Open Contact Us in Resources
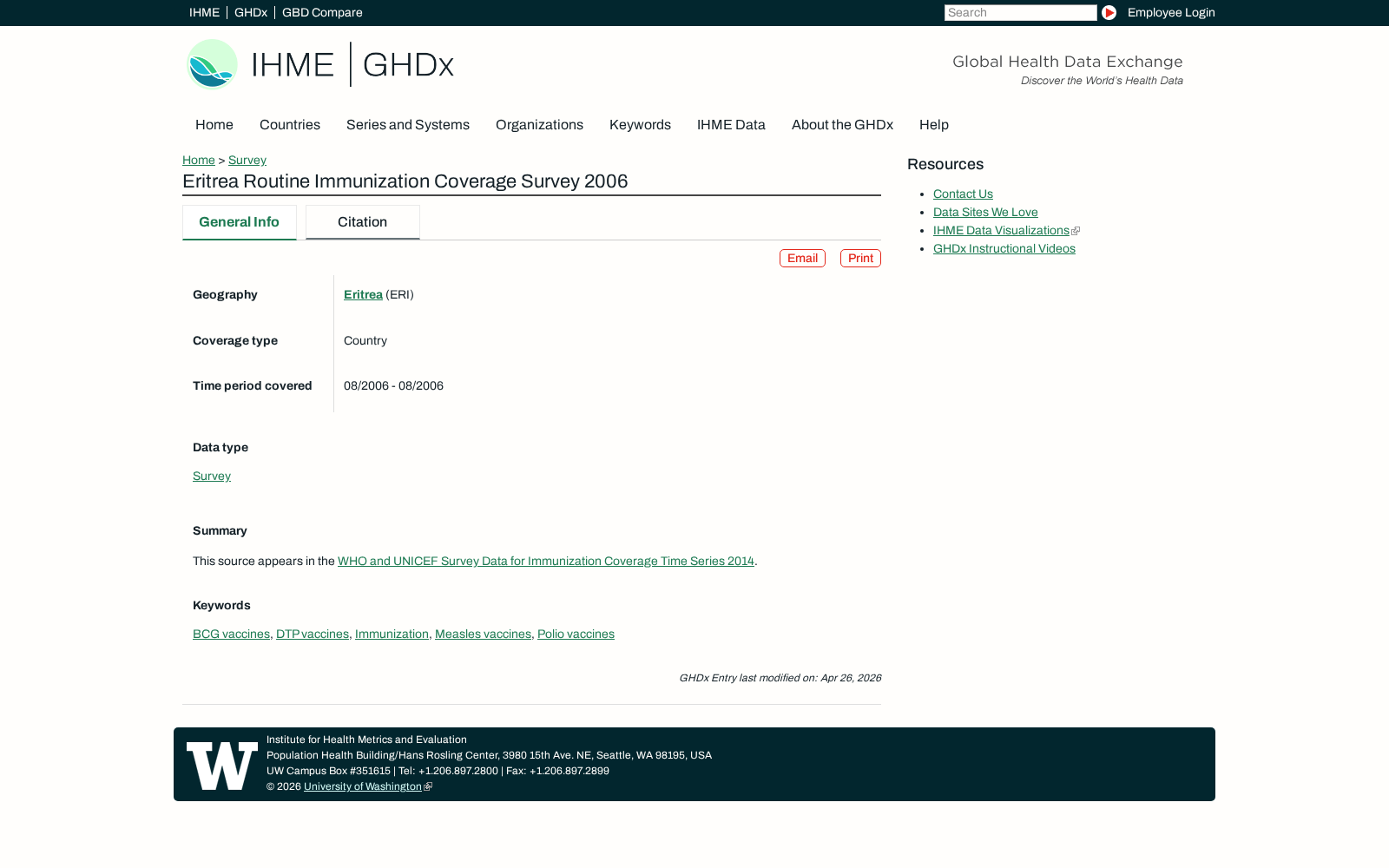This screenshot has height=868, width=1389. coord(963,194)
